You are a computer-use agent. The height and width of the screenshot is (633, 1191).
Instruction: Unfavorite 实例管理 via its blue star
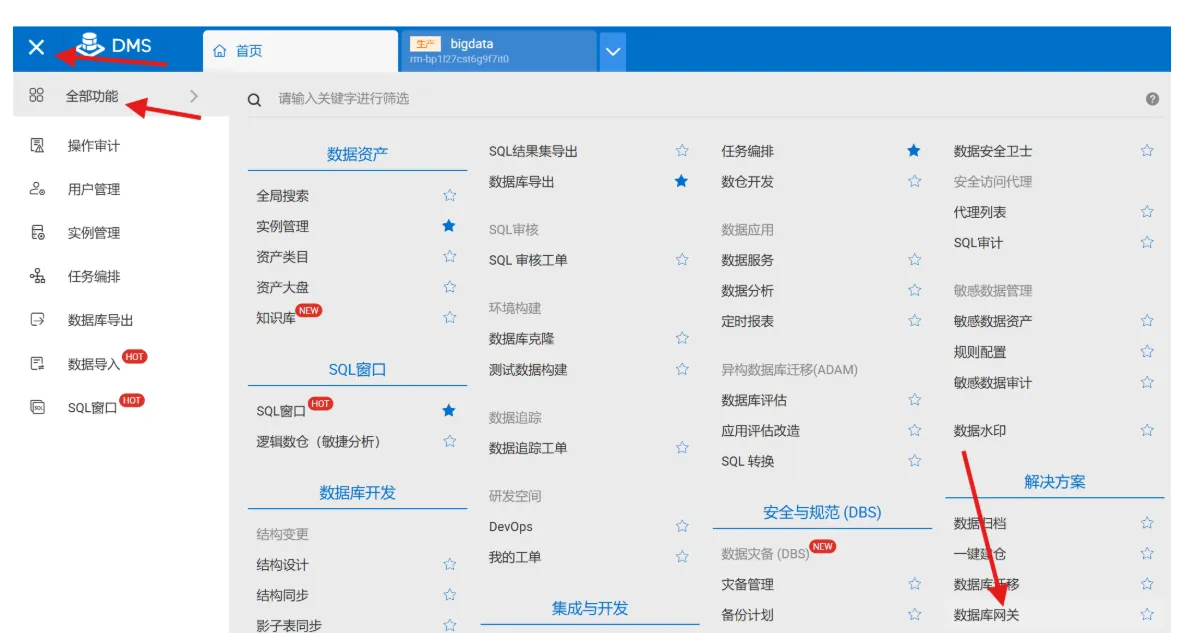pyautogui.click(x=449, y=226)
